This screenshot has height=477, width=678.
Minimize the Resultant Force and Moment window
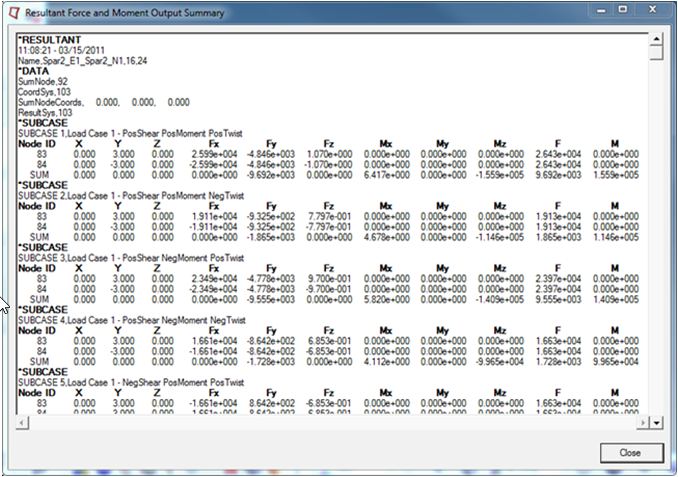click(x=599, y=11)
